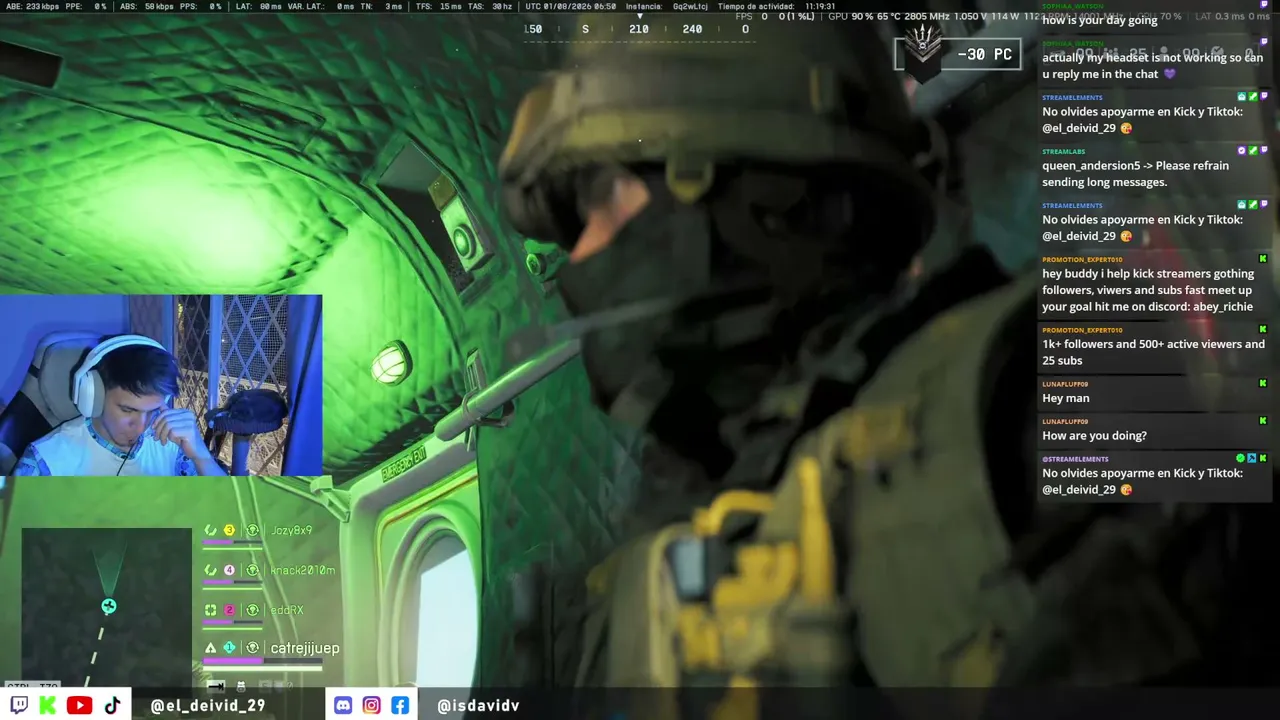Click the '-30 PC' rank points text
The width and height of the screenshot is (1280, 720).
tap(985, 55)
